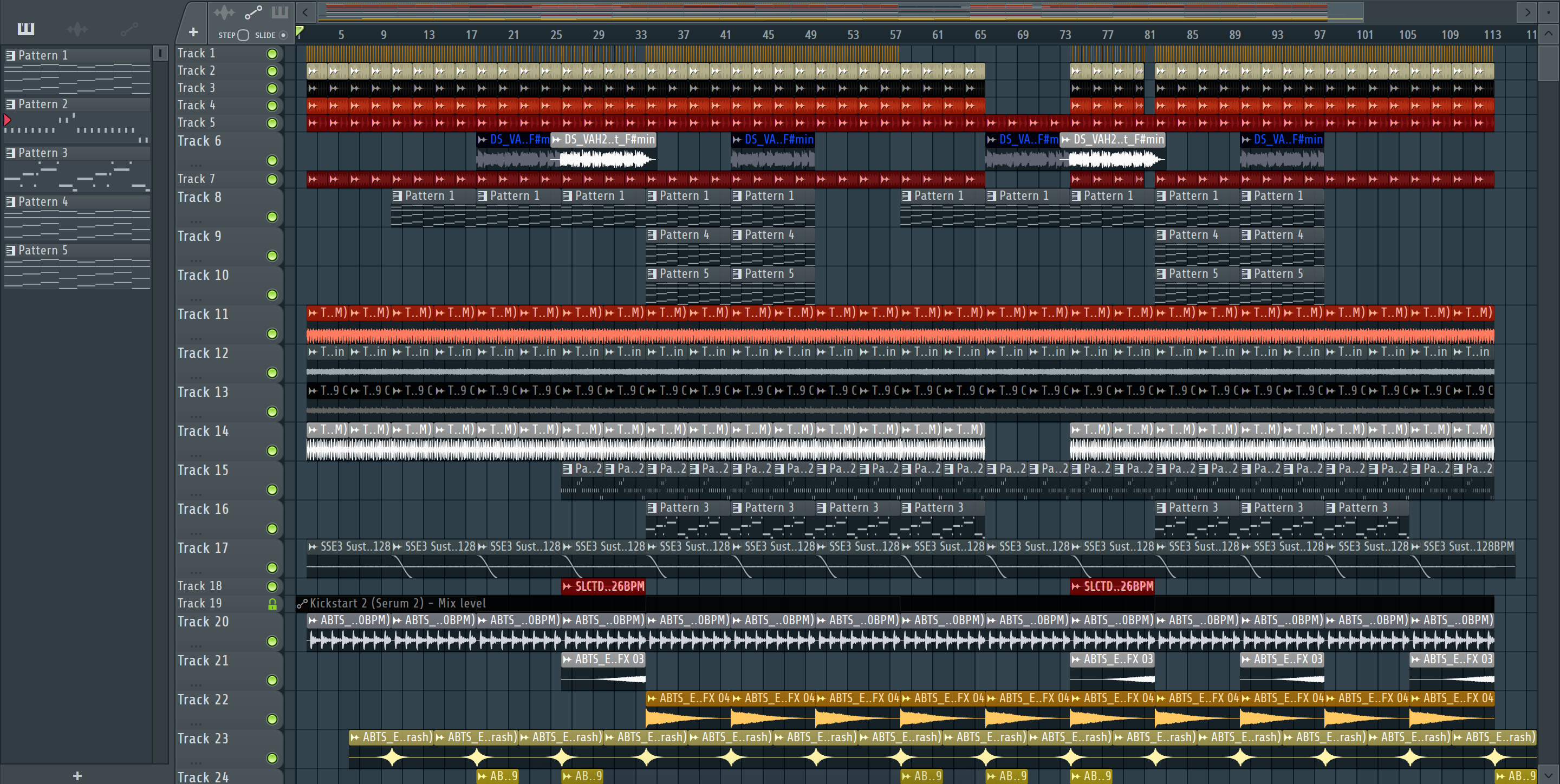1560x784 pixels.
Task: Click the Pattern 1 icon in the picker
Action: (10, 55)
